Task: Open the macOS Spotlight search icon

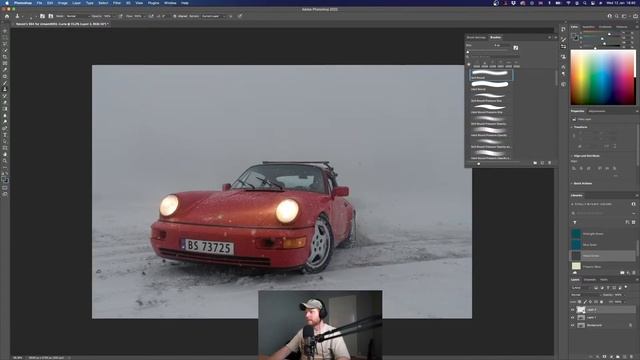Action: pyautogui.click(x=584, y=3)
